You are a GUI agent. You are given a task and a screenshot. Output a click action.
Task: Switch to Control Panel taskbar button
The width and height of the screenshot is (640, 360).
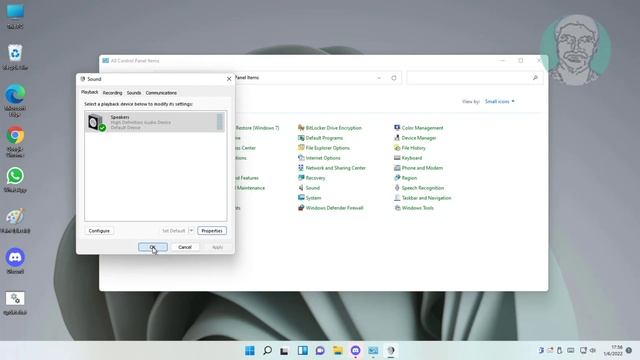(x=373, y=350)
